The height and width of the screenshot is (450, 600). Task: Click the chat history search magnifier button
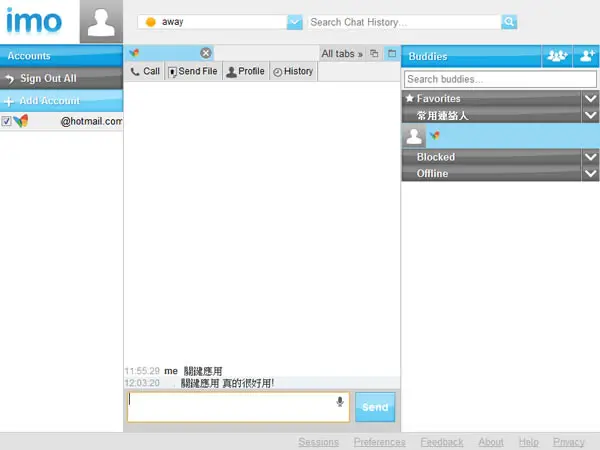[509, 22]
